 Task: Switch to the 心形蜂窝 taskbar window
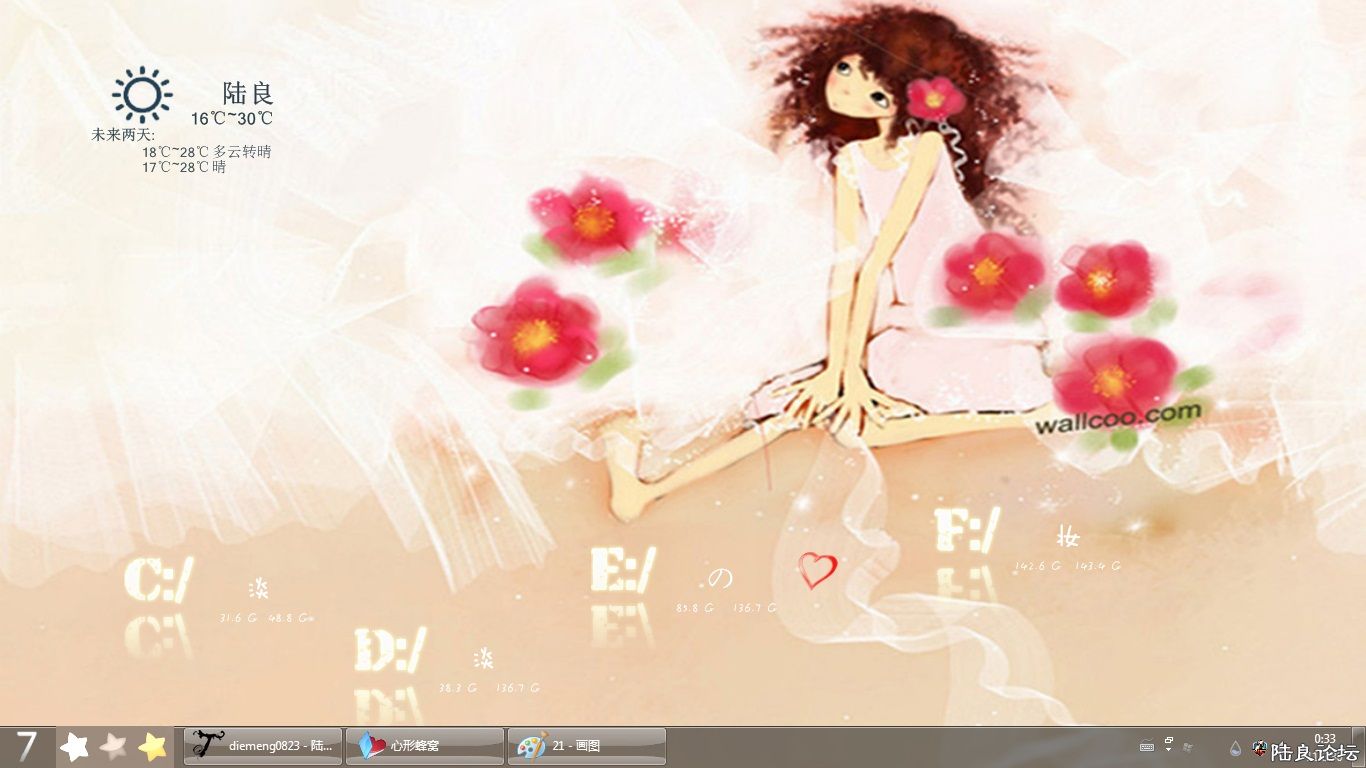425,746
